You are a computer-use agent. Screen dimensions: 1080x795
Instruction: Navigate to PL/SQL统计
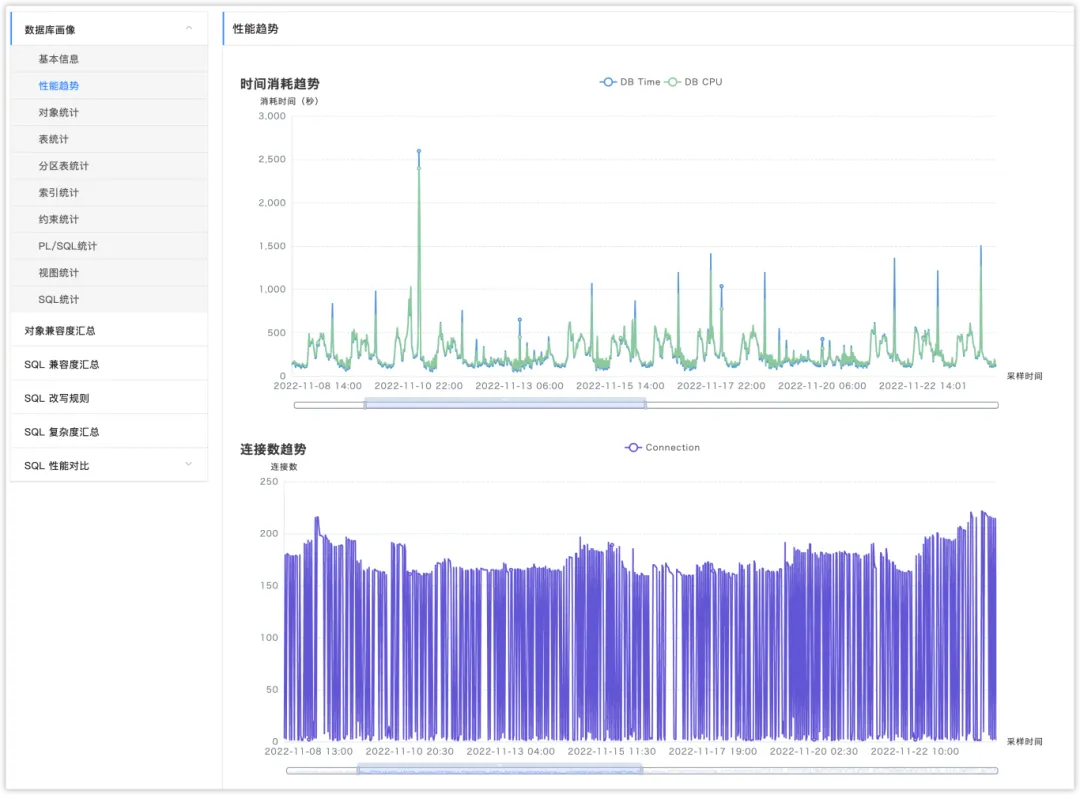point(68,246)
